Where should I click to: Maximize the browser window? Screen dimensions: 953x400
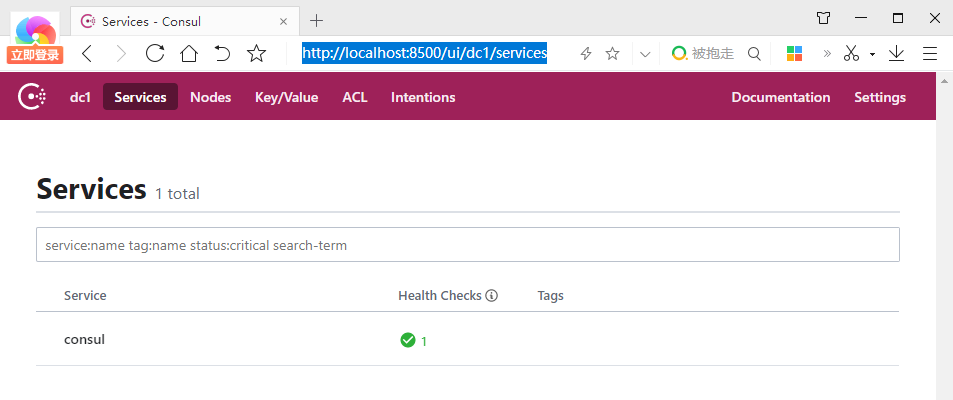coord(898,18)
